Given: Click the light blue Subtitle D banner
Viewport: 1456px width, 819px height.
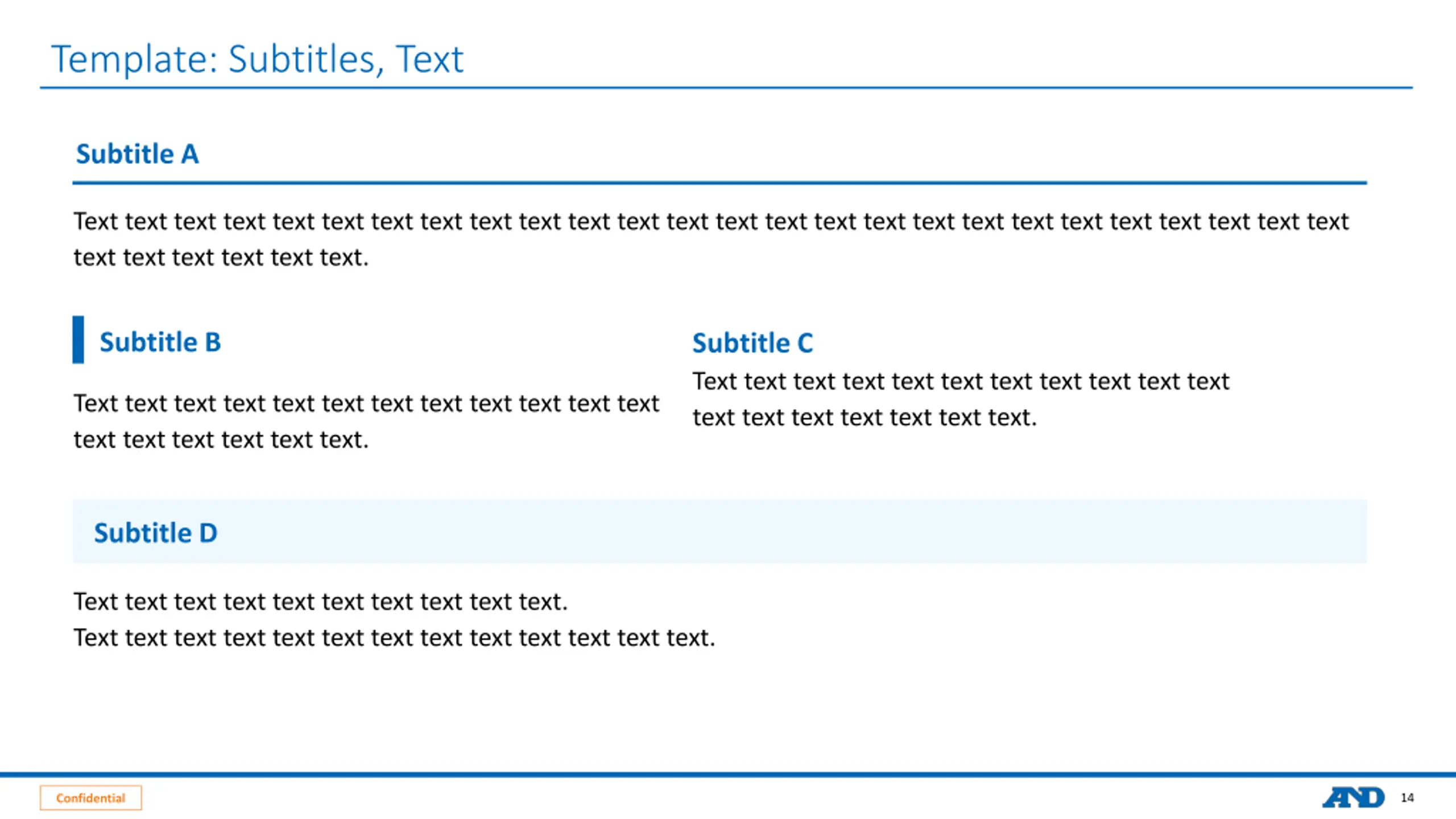Looking at the screenshot, I should [719, 531].
